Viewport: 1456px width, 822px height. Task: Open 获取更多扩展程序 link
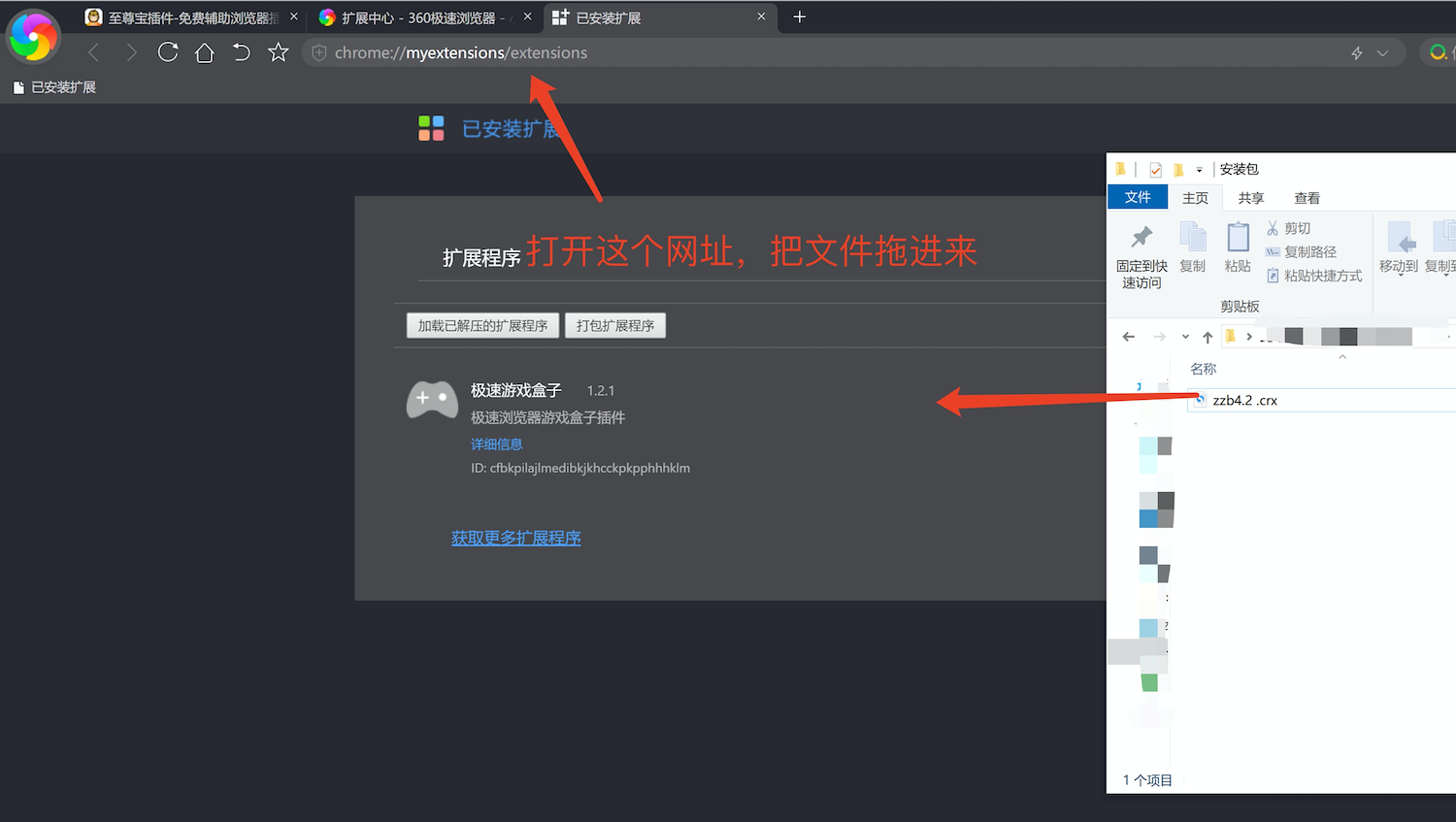click(516, 538)
